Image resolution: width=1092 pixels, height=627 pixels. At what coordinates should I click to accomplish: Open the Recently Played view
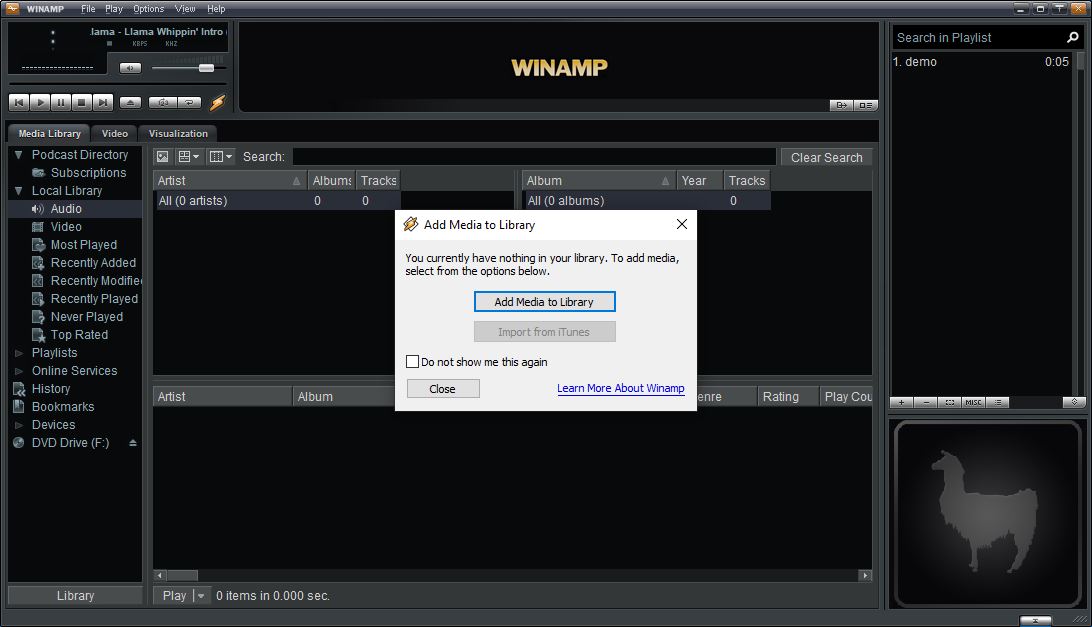pos(94,299)
